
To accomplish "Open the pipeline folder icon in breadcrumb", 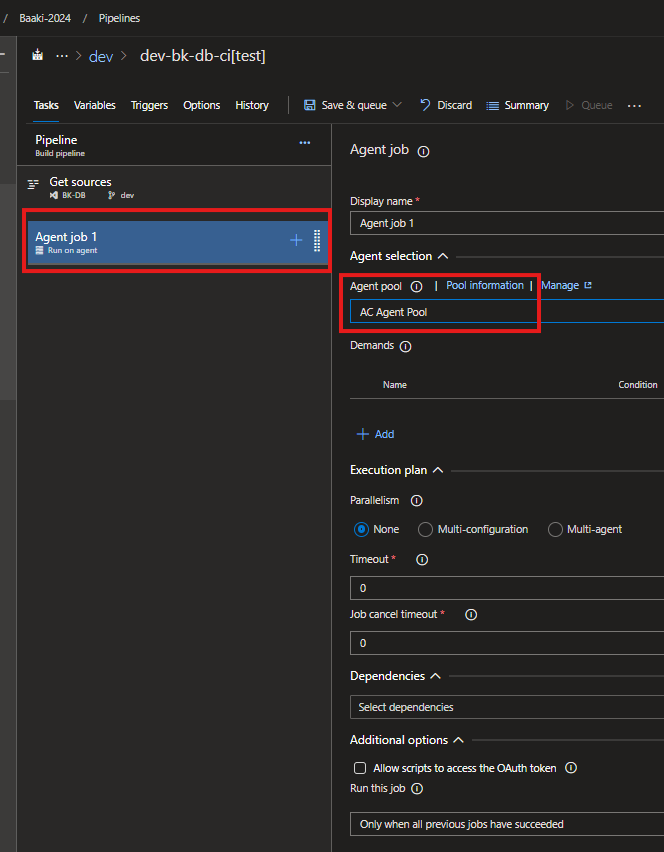I will [37, 55].
